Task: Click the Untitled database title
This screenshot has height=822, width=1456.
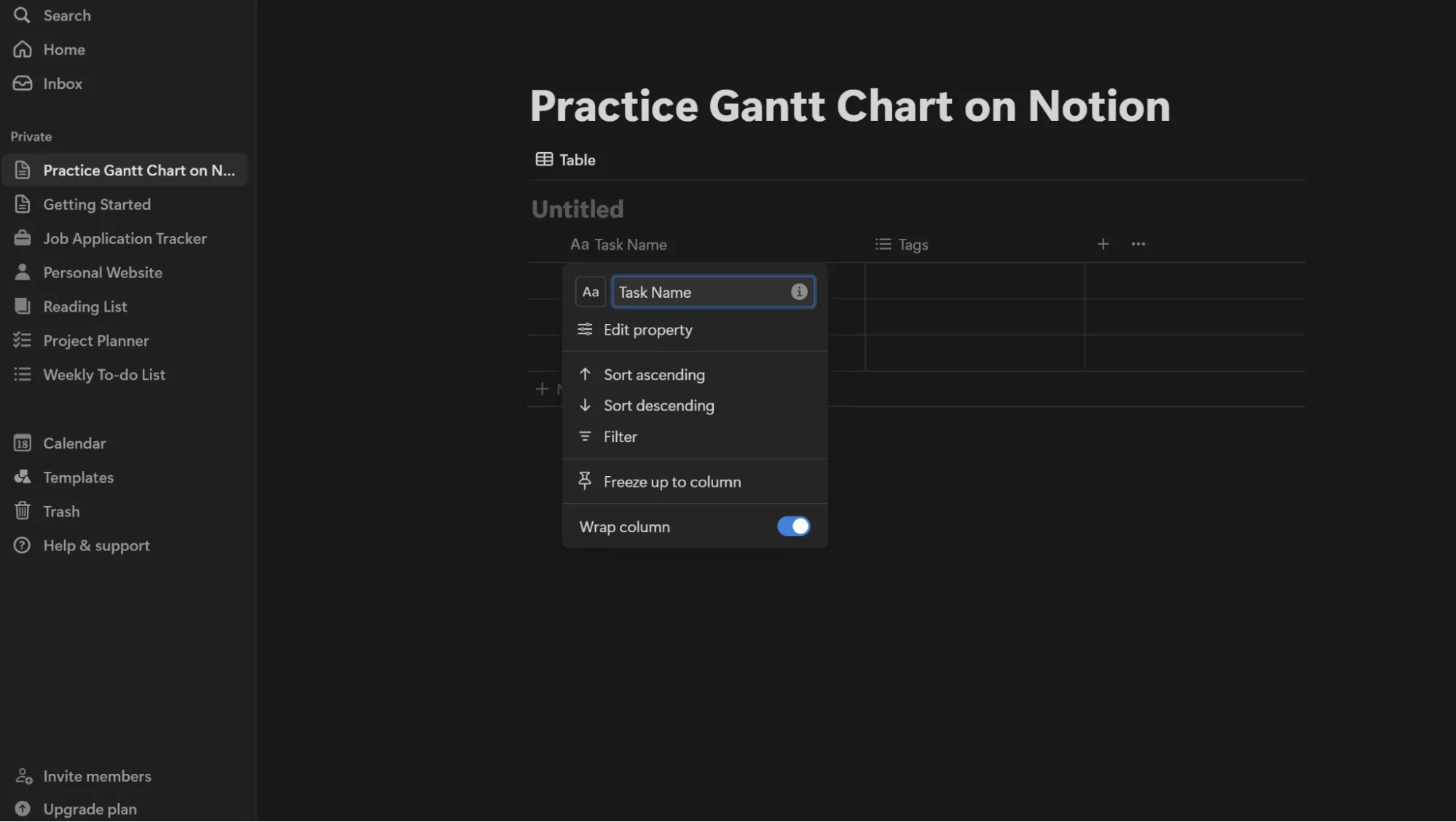Action: [578, 210]
